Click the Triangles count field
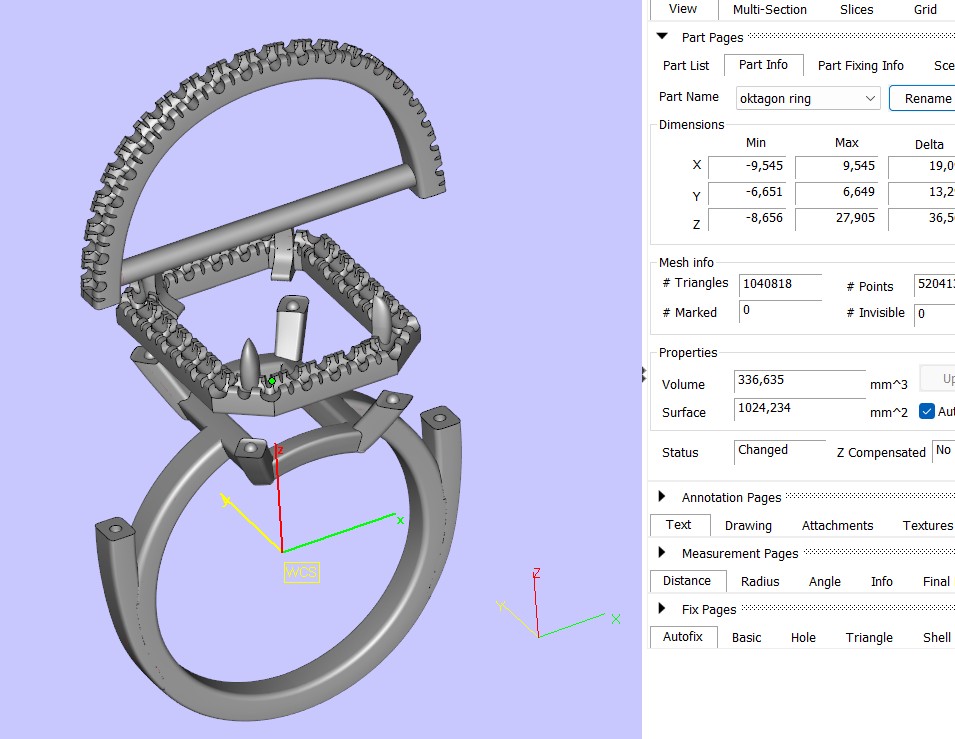 click(780, 285)
